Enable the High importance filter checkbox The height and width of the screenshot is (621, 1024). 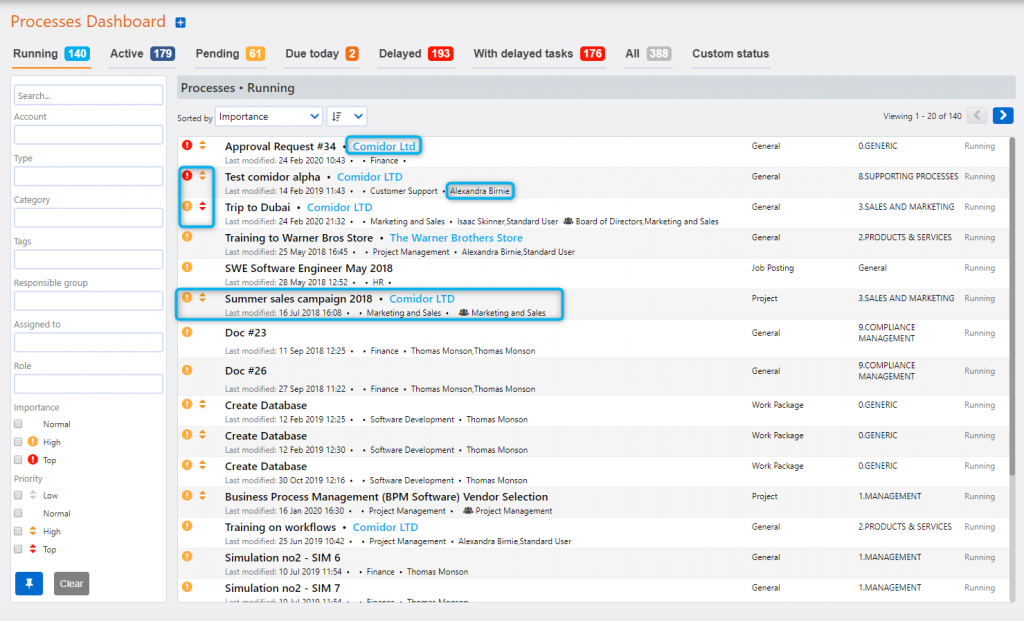(19, 442)
